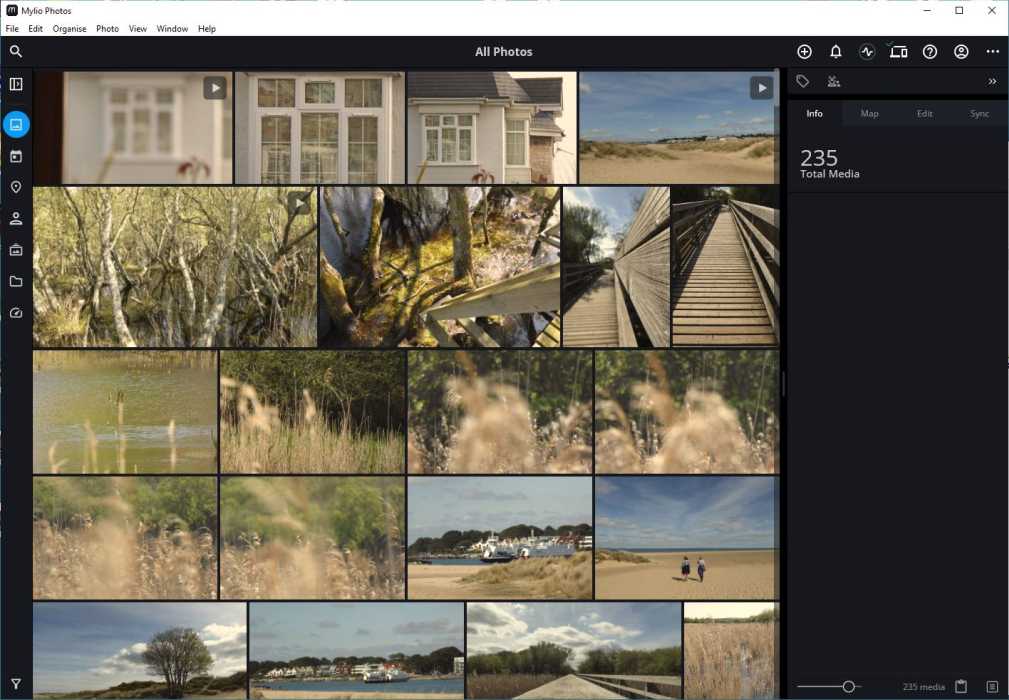Toggle the left sidebar panel
1009x700 pixels.
16,84
